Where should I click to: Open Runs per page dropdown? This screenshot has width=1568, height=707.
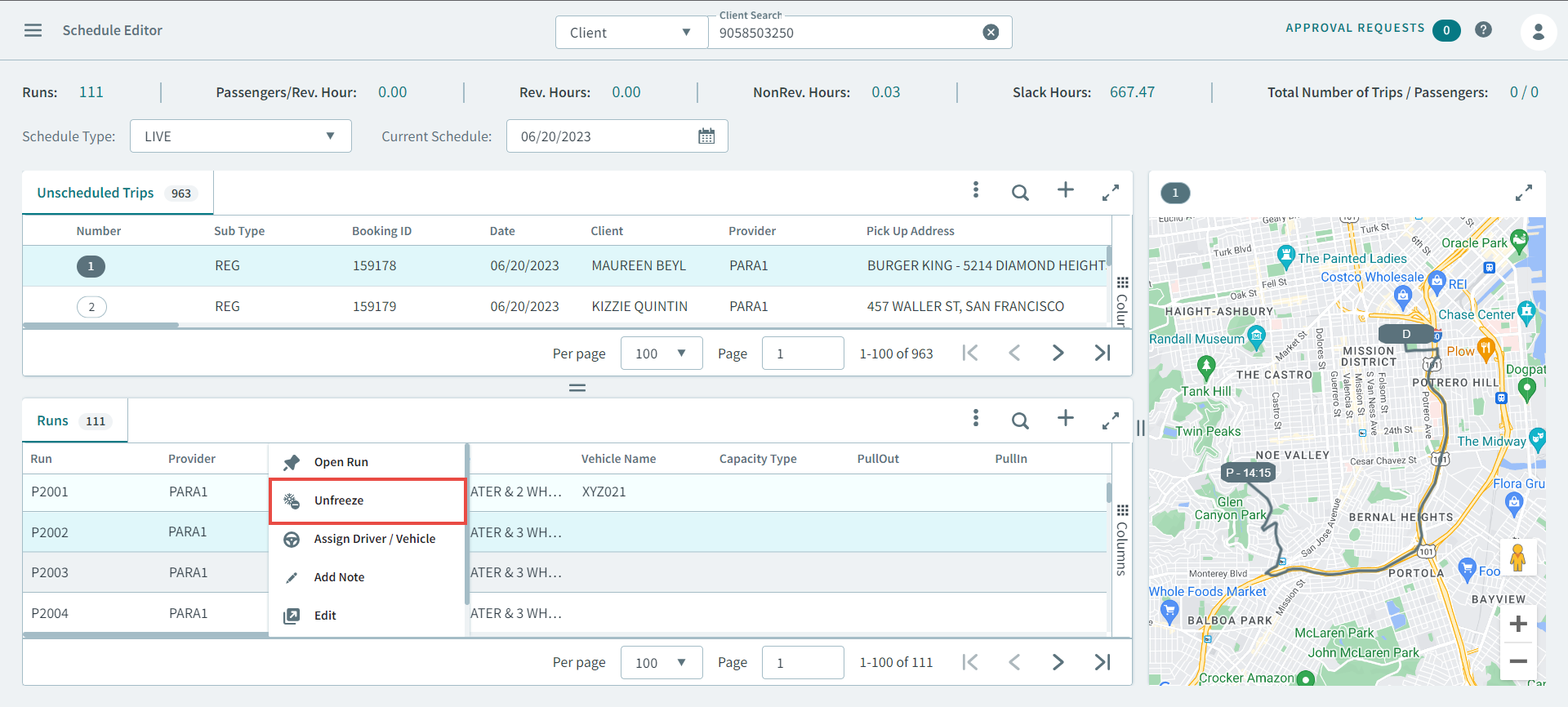point(661,663)
